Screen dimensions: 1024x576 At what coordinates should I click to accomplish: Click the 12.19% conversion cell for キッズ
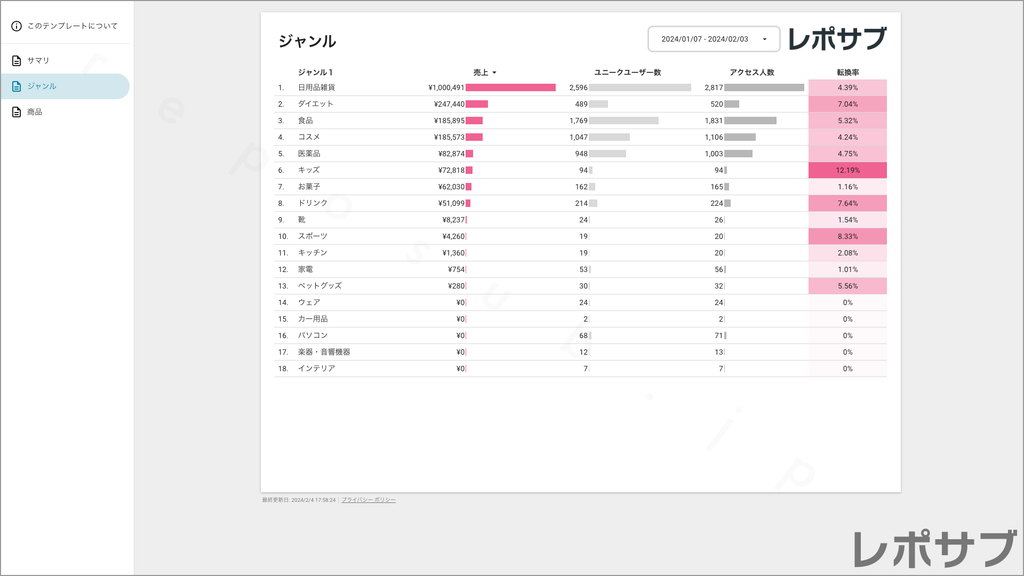847,170
